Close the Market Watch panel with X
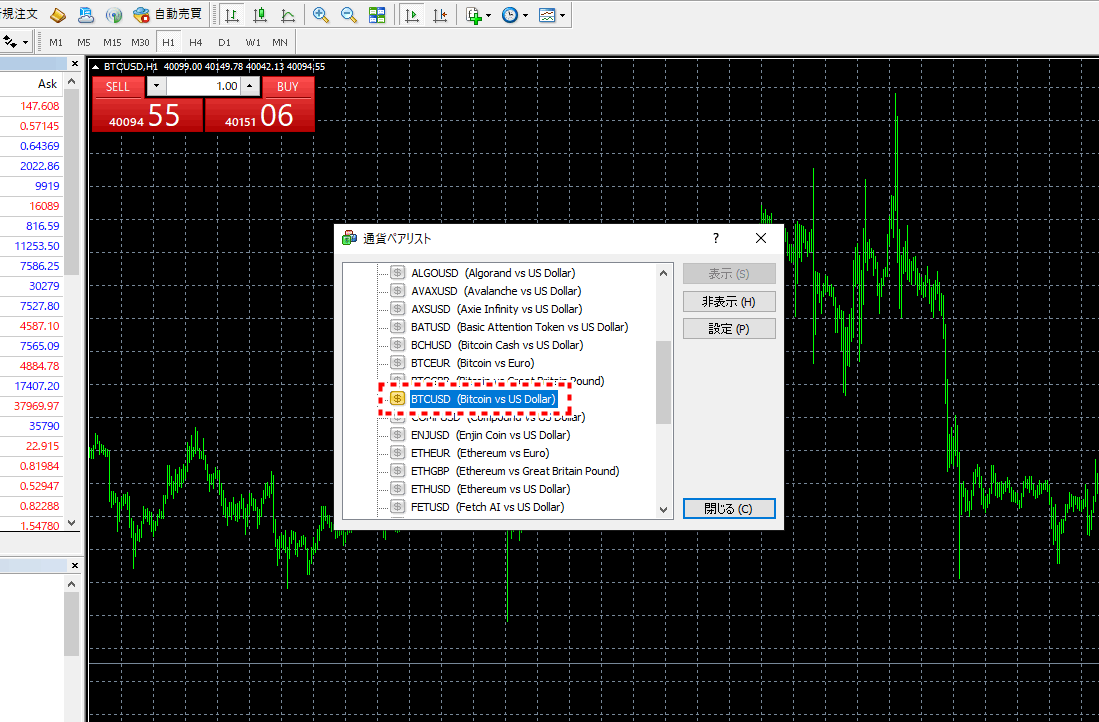This screenshot has height=722, width=1099. [75, 64]
